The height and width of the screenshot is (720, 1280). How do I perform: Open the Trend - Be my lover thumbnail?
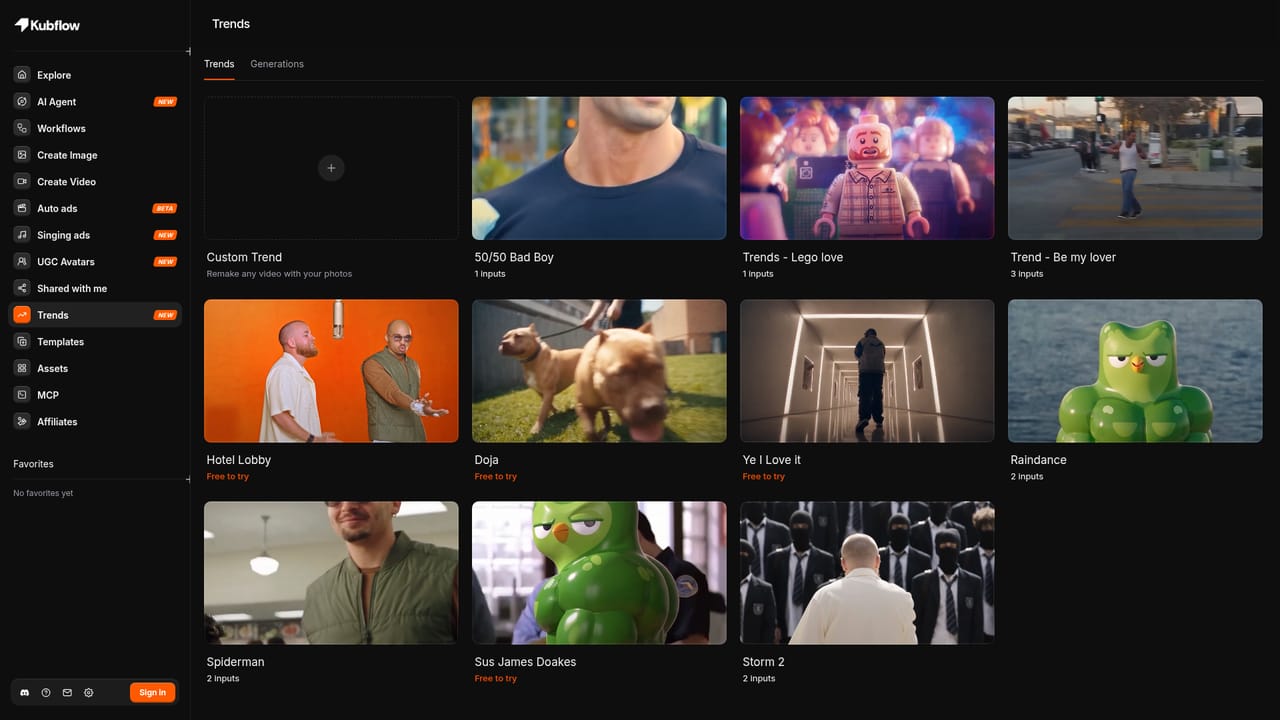1135,168
